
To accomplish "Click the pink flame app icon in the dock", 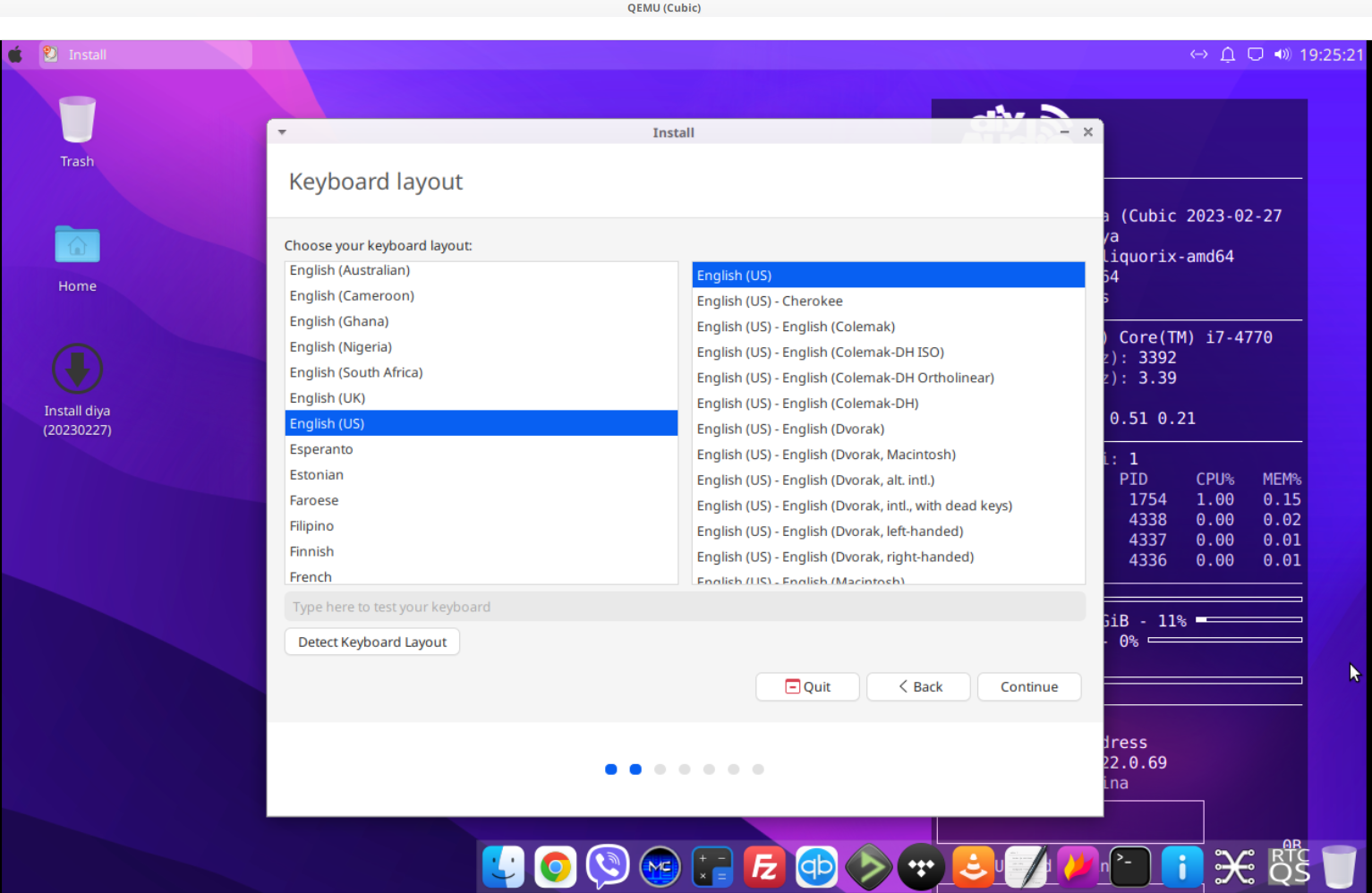I will tap(1078, 866).
